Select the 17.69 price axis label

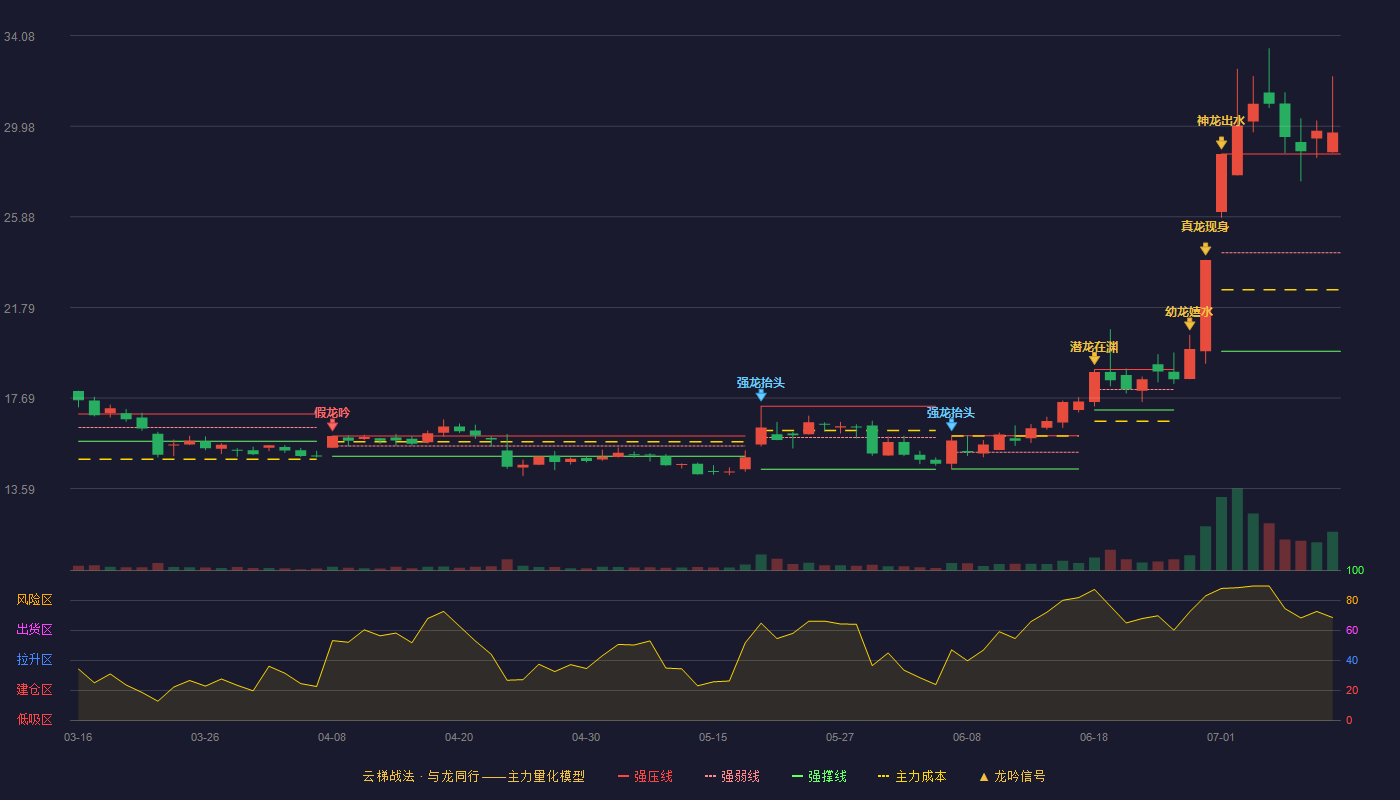(x=19, y=399)
